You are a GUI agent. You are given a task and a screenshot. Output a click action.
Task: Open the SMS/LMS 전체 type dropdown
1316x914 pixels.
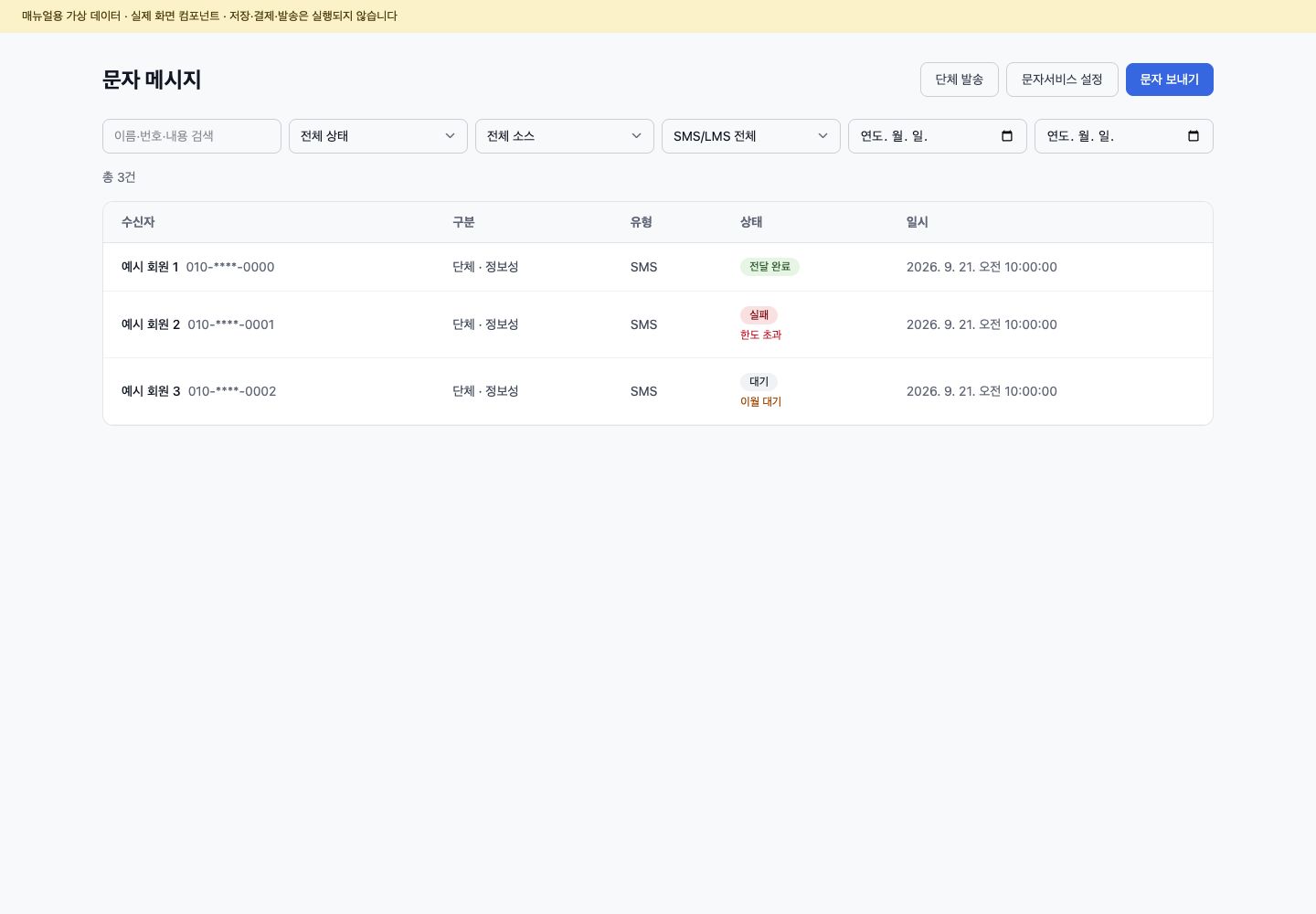(751, 136)
